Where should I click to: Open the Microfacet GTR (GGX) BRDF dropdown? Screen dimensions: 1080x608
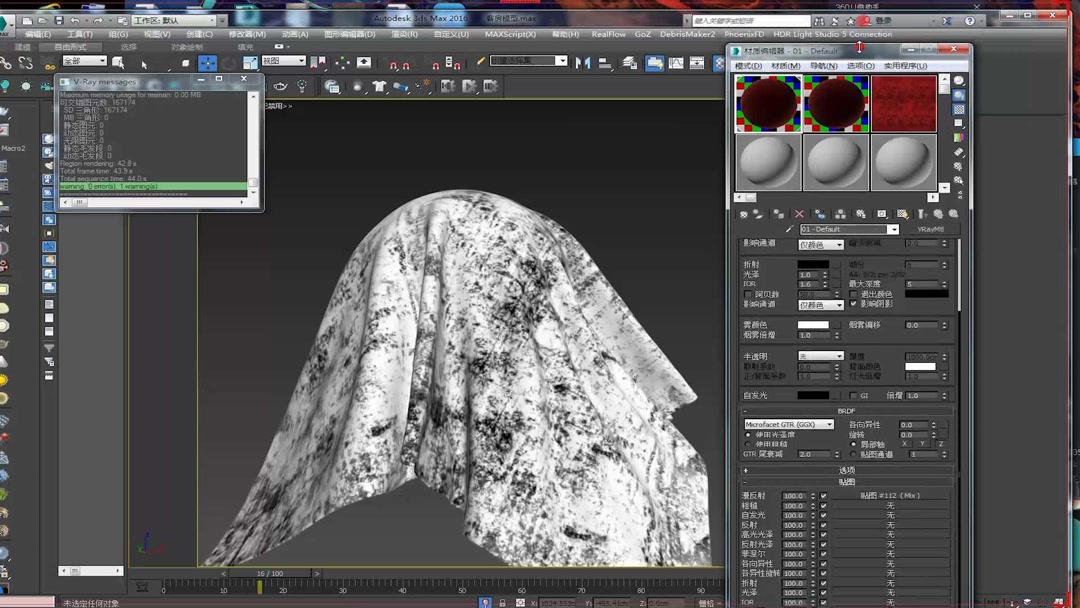tap(788, 425)
